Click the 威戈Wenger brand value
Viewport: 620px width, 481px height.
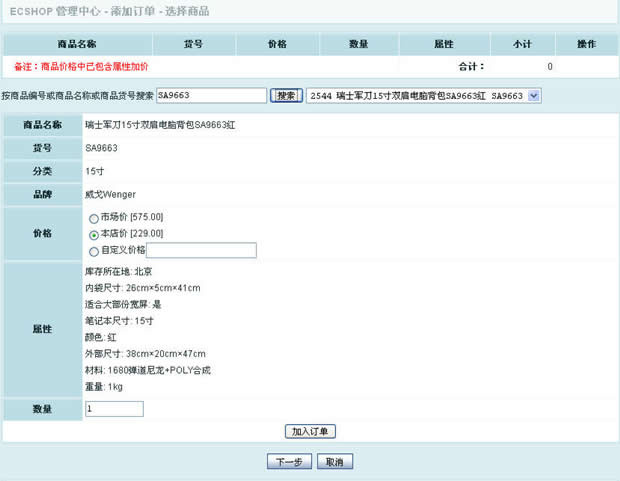pyautogui.click(x=110, y=194)
